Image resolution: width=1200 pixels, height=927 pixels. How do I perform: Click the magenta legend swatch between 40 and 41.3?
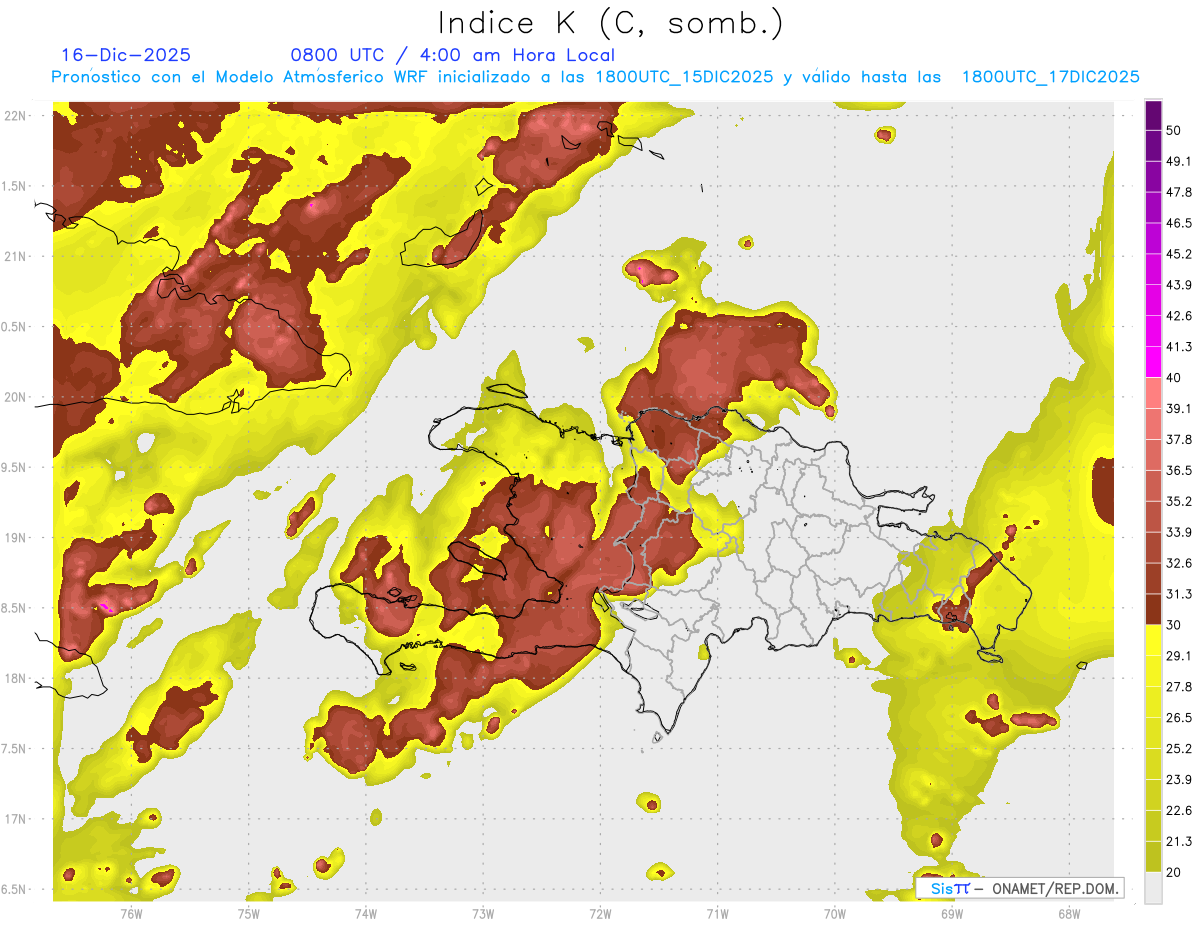click(x=1154, y=362)
